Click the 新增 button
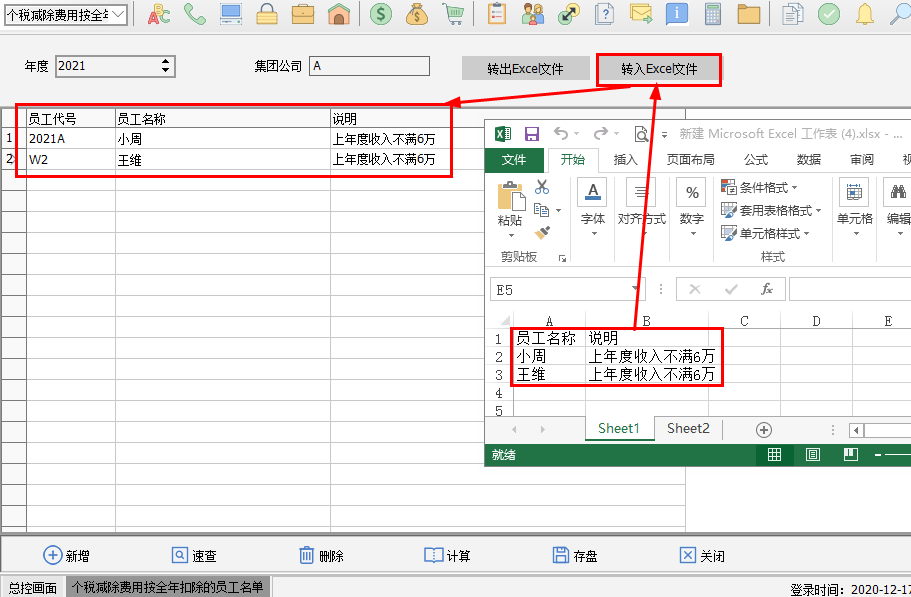 pyautogui.click(x=67, y=556)
